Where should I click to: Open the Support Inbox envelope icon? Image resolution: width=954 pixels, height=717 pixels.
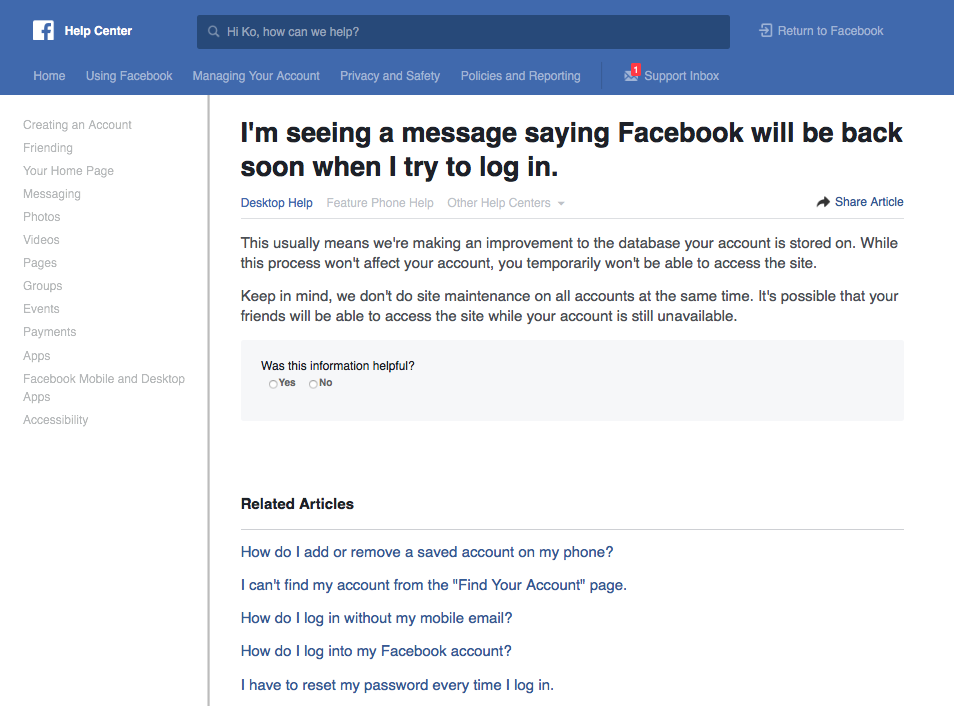click(630, 75)
